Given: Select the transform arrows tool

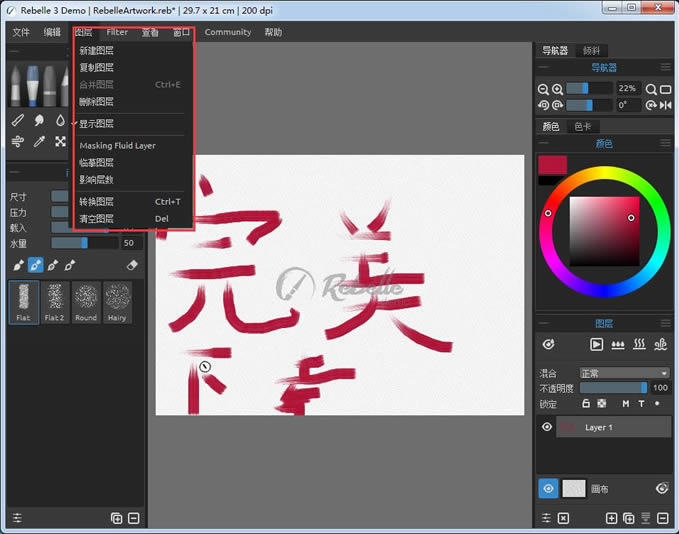Looking at the screenshot, I should tap(60, 141).
